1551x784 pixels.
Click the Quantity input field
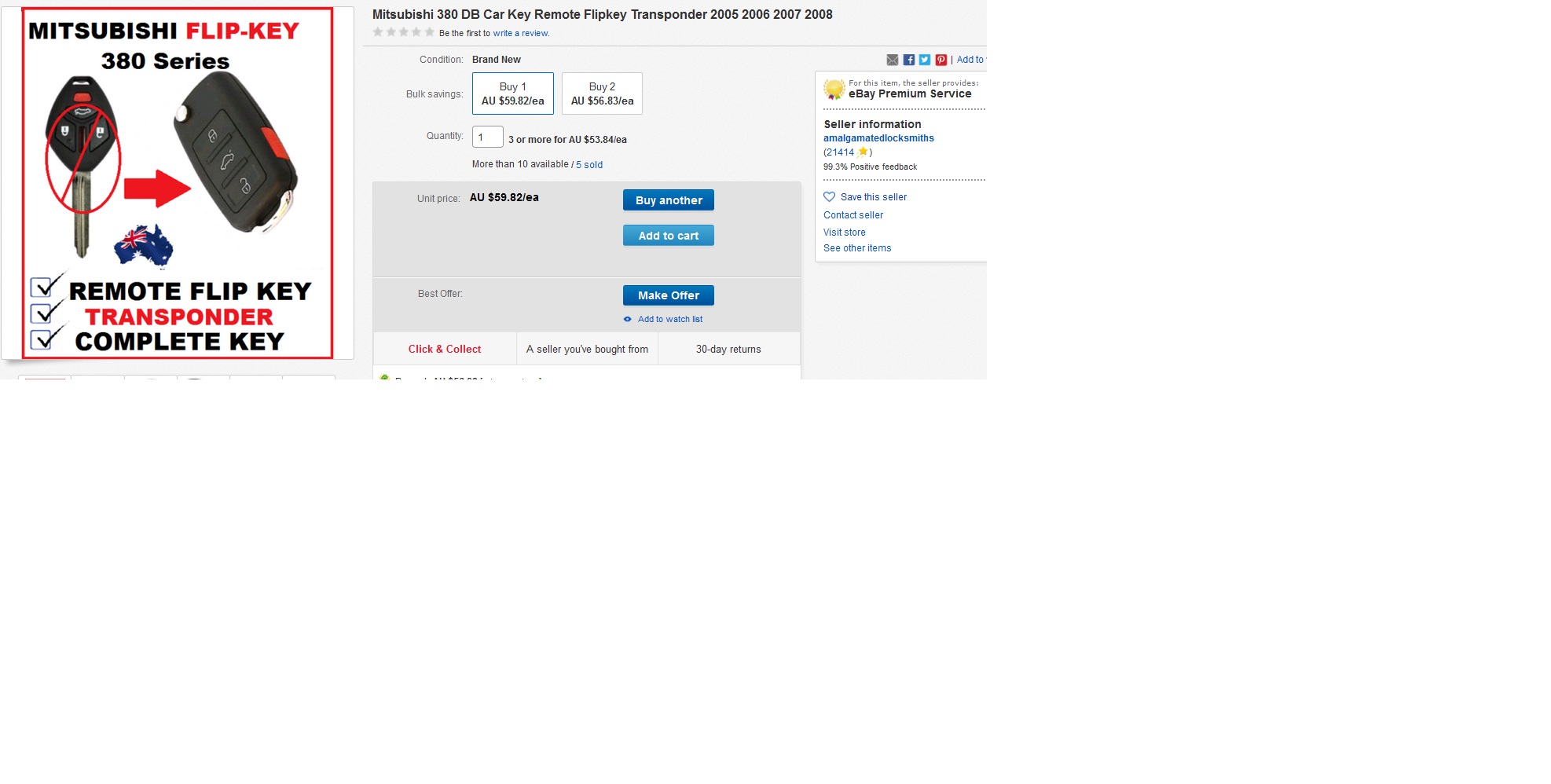pos(488,137)
